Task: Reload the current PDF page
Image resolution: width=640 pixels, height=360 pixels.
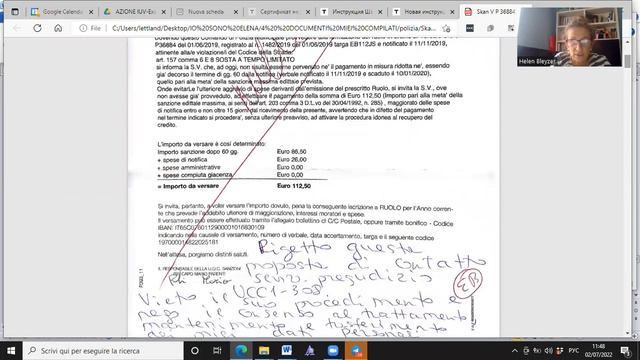Action: tap(38, 28)
